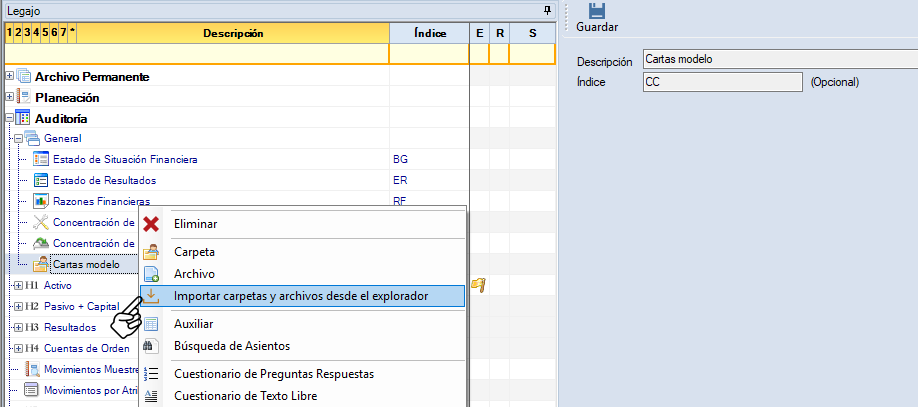
Task: Click the Descripción text field
Action: click(x=777, y=60)
